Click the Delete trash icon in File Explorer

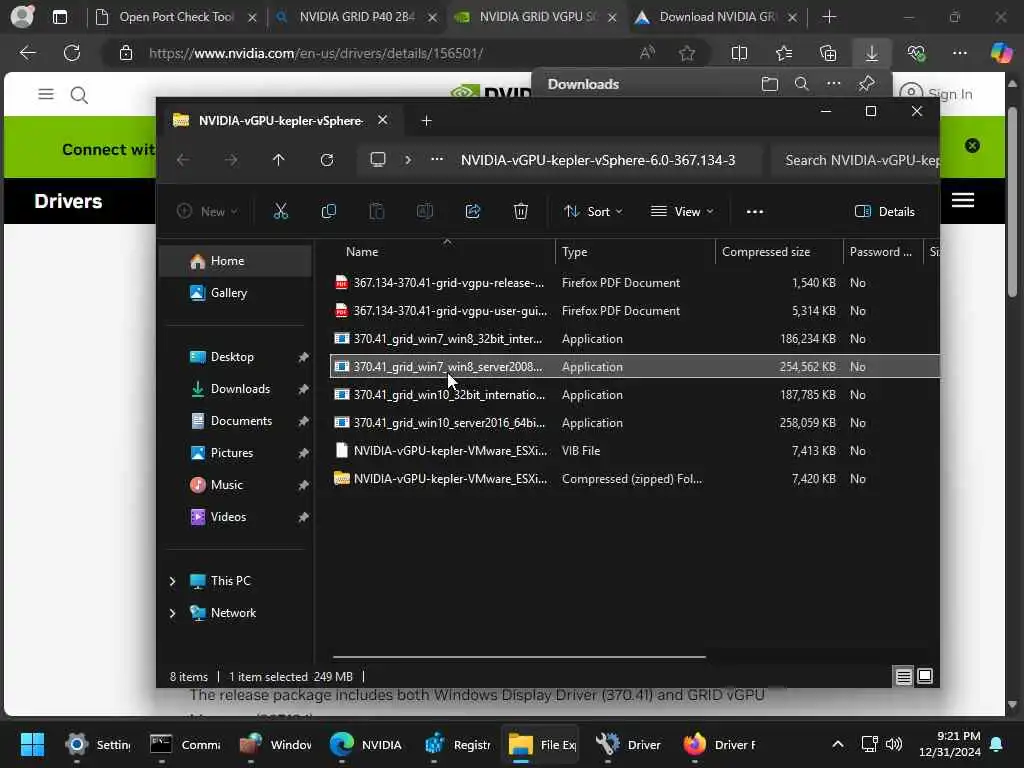tap(520, 211)
